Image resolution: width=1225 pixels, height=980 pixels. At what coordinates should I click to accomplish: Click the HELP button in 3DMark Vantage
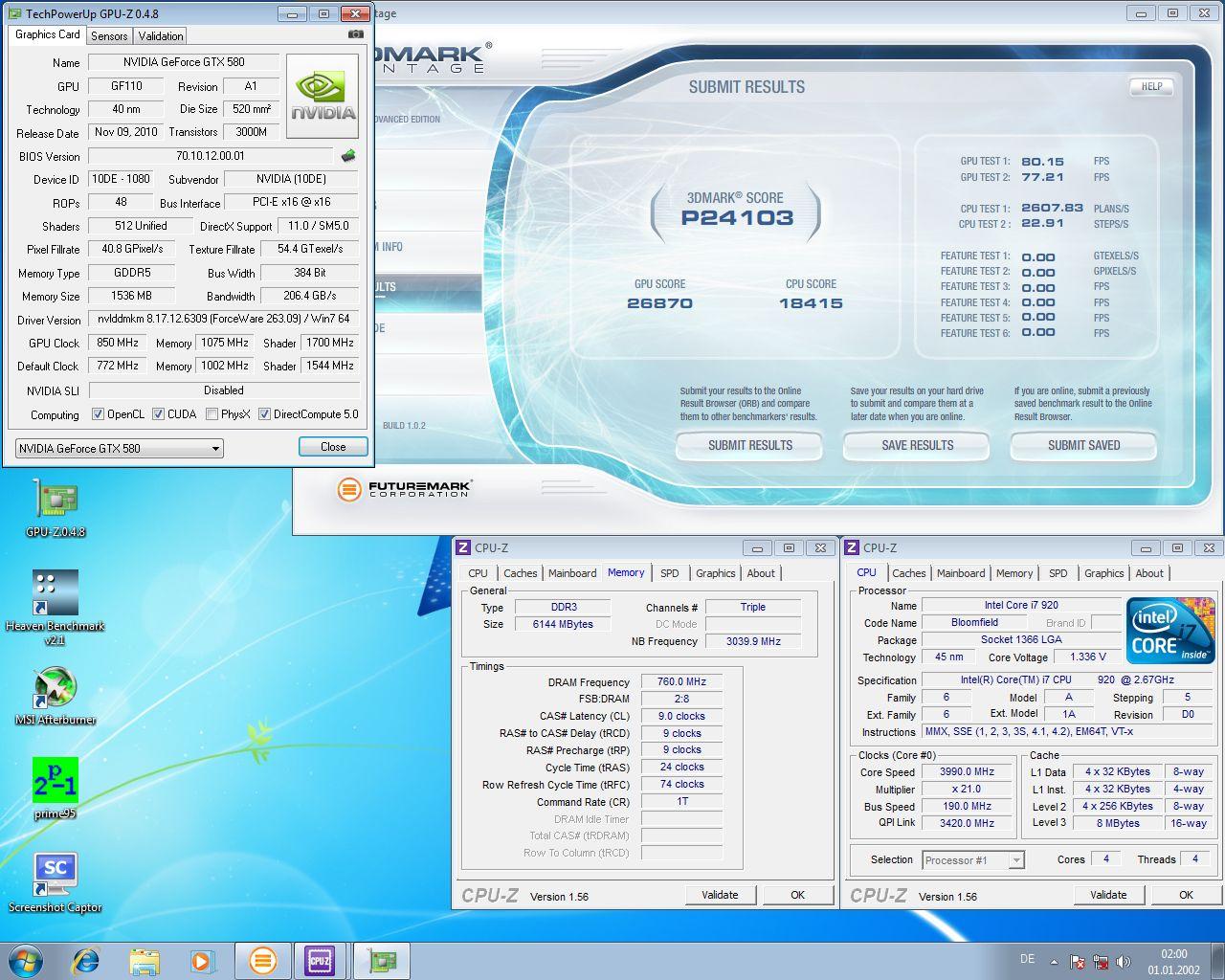click(x=1152, y=86)
